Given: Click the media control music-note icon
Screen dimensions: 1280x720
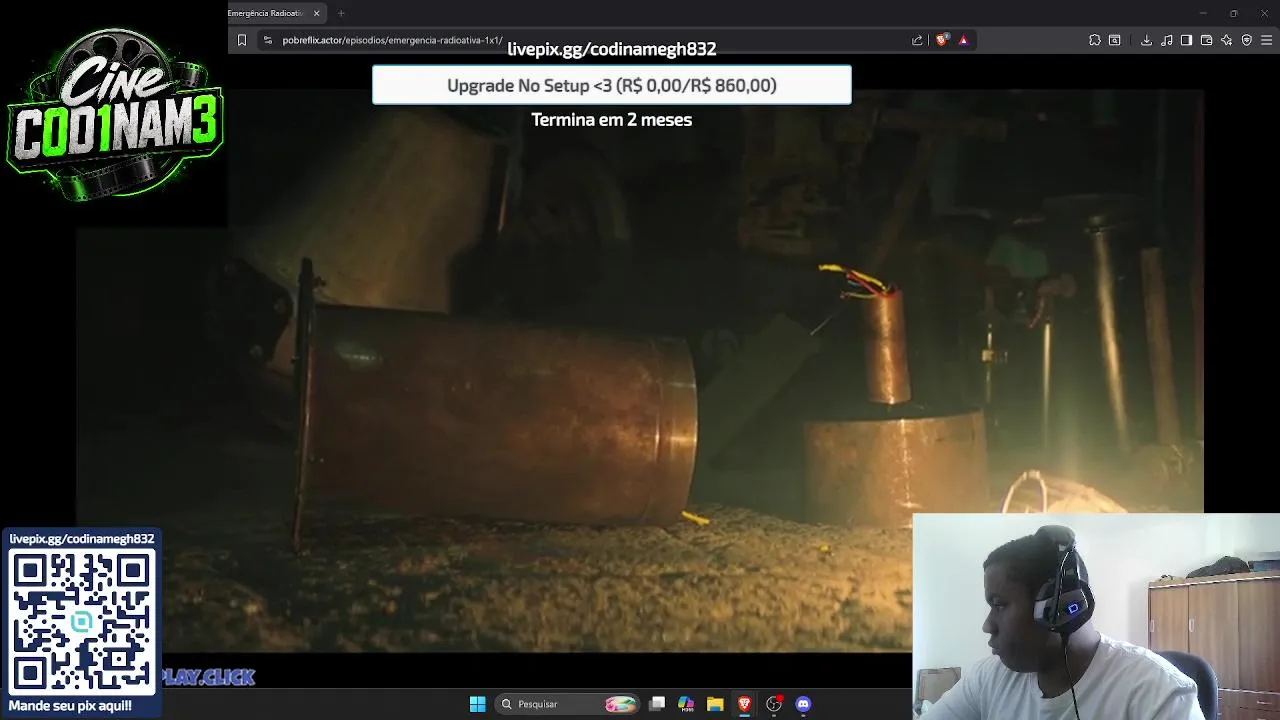Looking at the screenshot, I should coord(1166,40).
